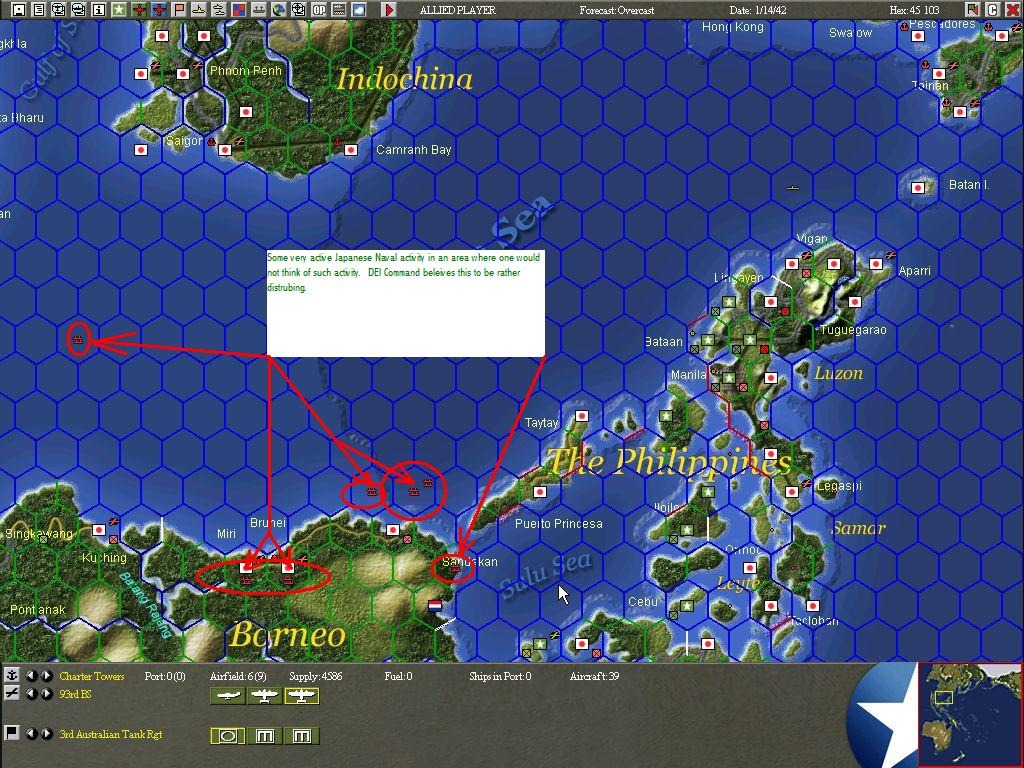Click the double yellow ship silhouette icon

[x=219, y=9]
